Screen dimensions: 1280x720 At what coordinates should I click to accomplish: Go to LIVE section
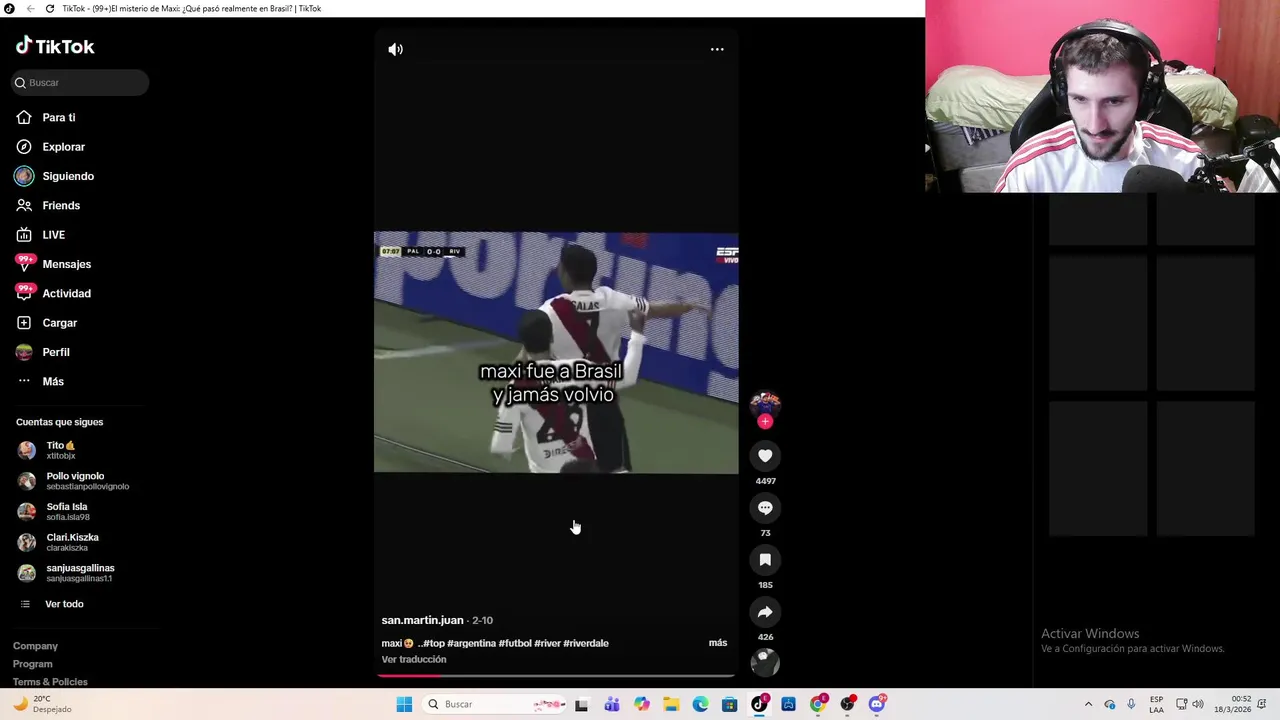coord(53,235)
